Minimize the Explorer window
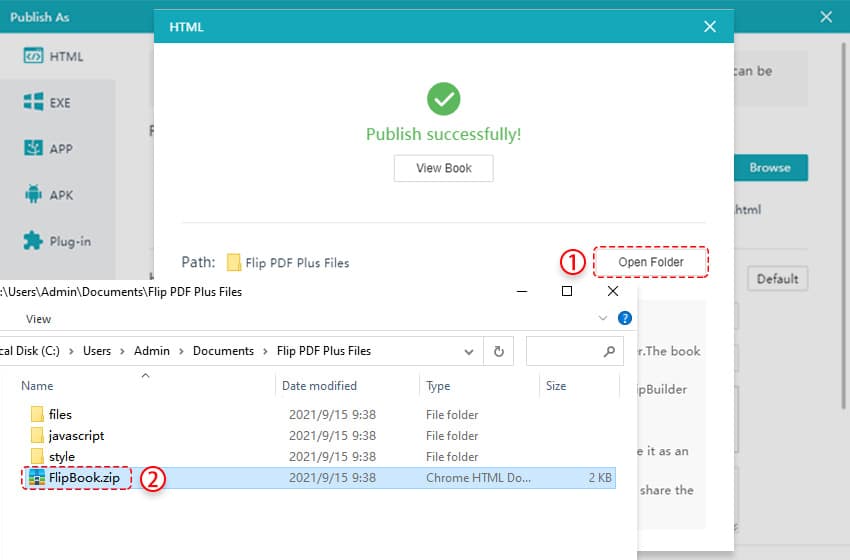 pyautogui.click(x=522, y=291)
